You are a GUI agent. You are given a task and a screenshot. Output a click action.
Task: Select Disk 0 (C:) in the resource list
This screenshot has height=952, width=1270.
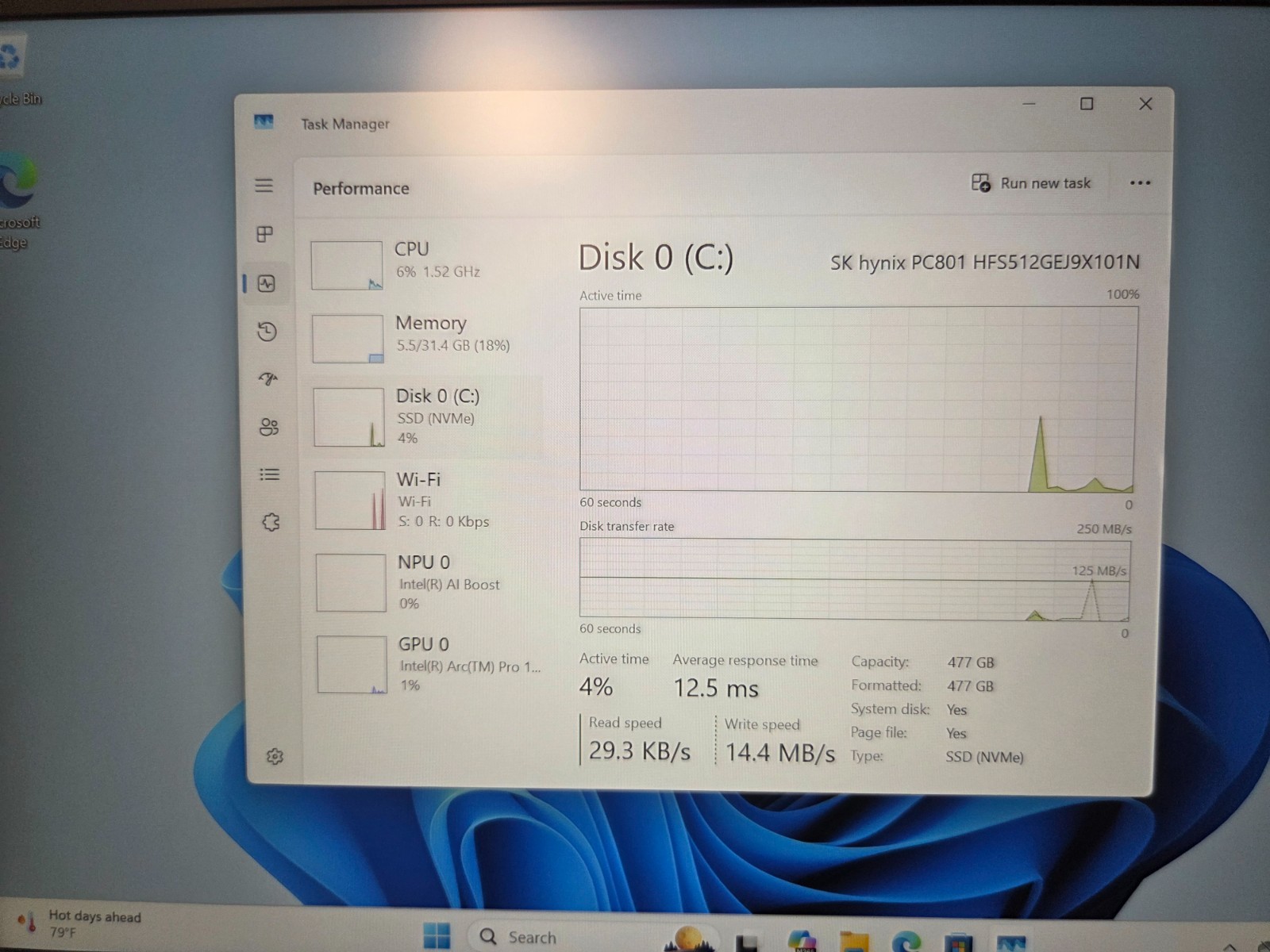click(426, 417)
